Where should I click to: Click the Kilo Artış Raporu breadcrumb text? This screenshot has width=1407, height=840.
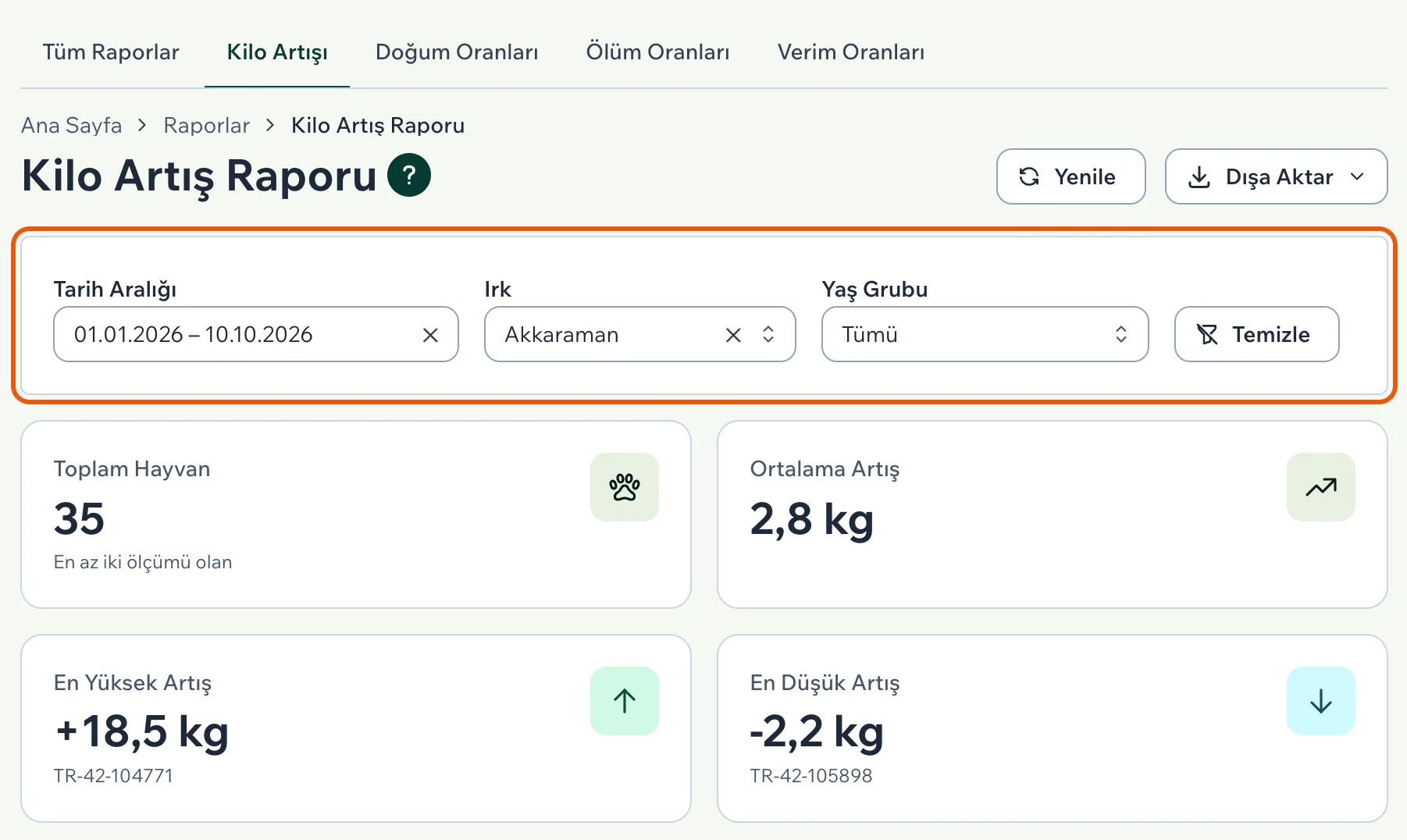[378, 126]
